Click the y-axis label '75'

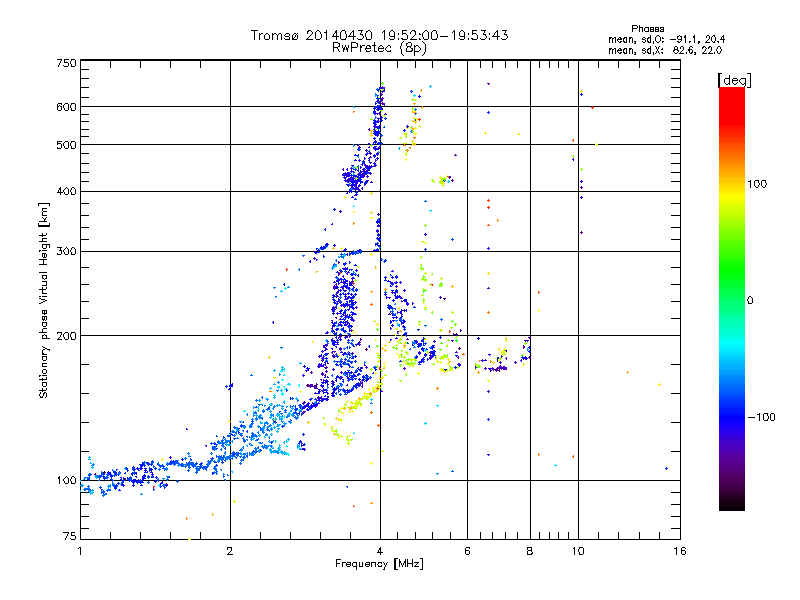click(x=70, y=536)
